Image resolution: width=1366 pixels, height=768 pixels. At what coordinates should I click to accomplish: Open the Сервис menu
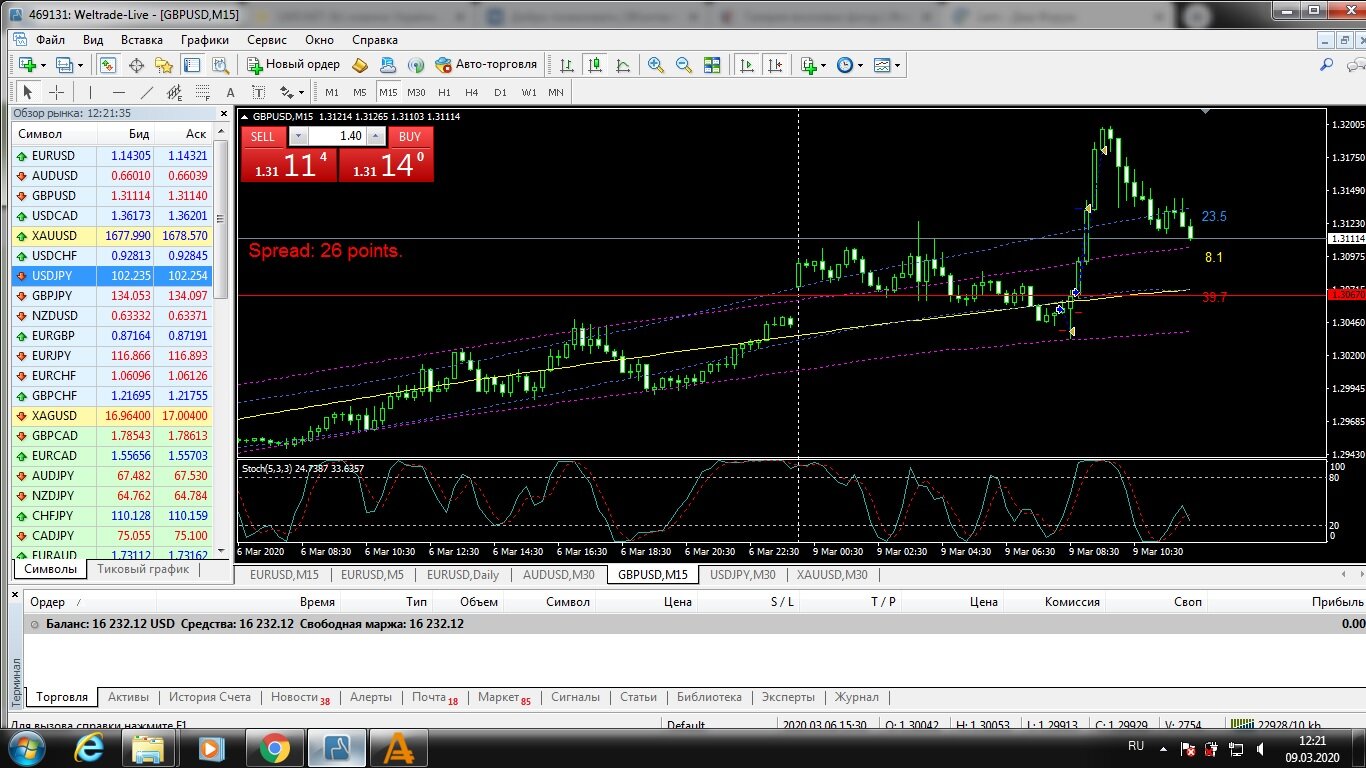pos(267,40)
